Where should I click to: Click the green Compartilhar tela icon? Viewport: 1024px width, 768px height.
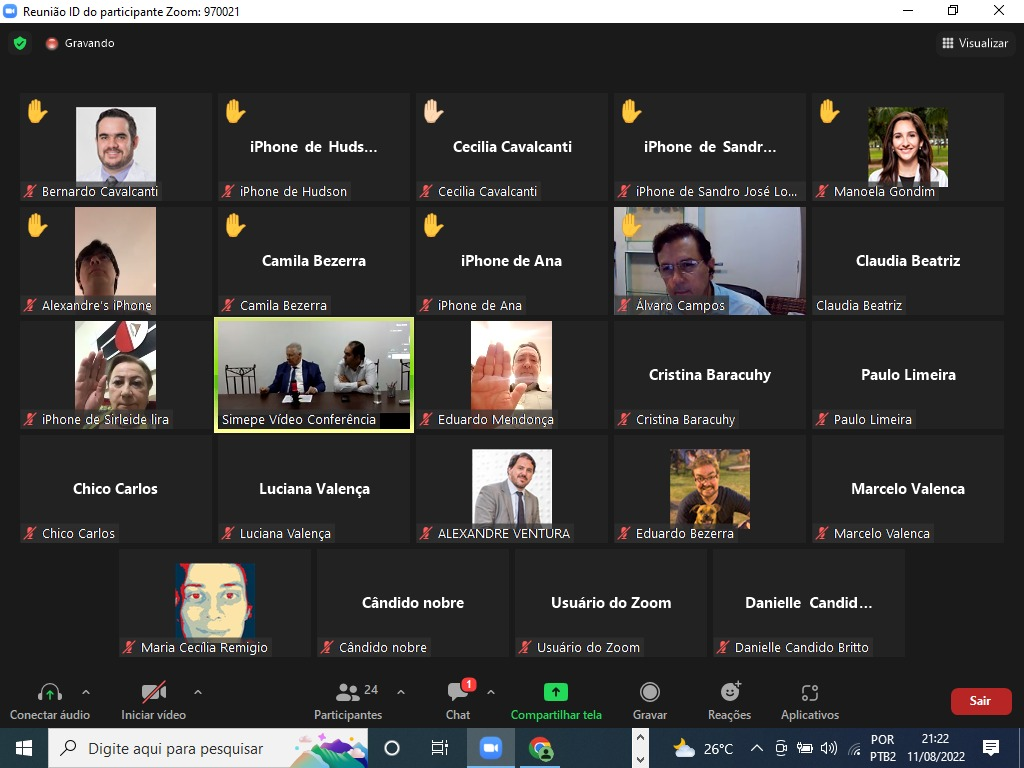click(555, 692)
